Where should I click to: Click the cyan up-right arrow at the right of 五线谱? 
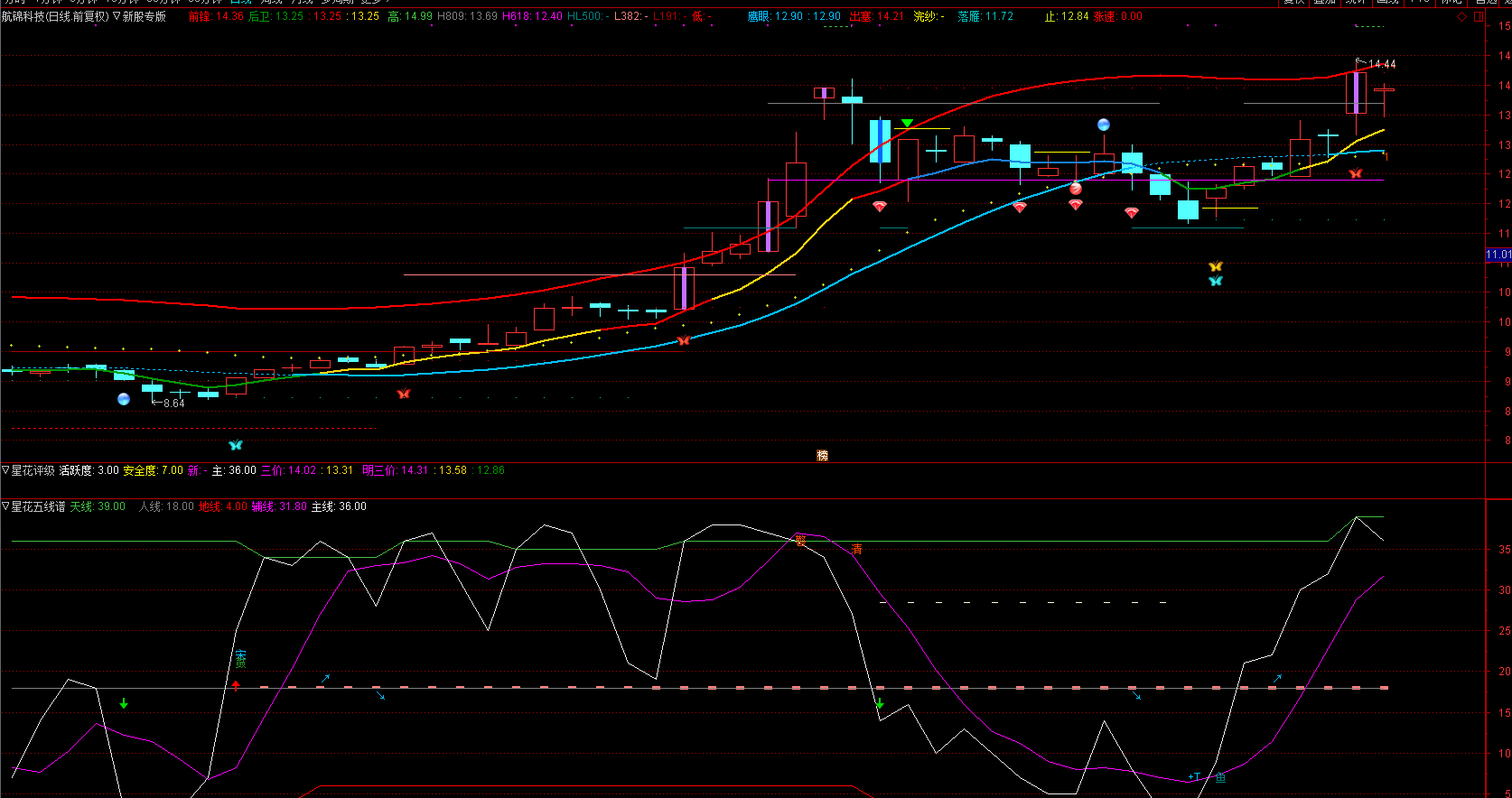(1277, 678)
